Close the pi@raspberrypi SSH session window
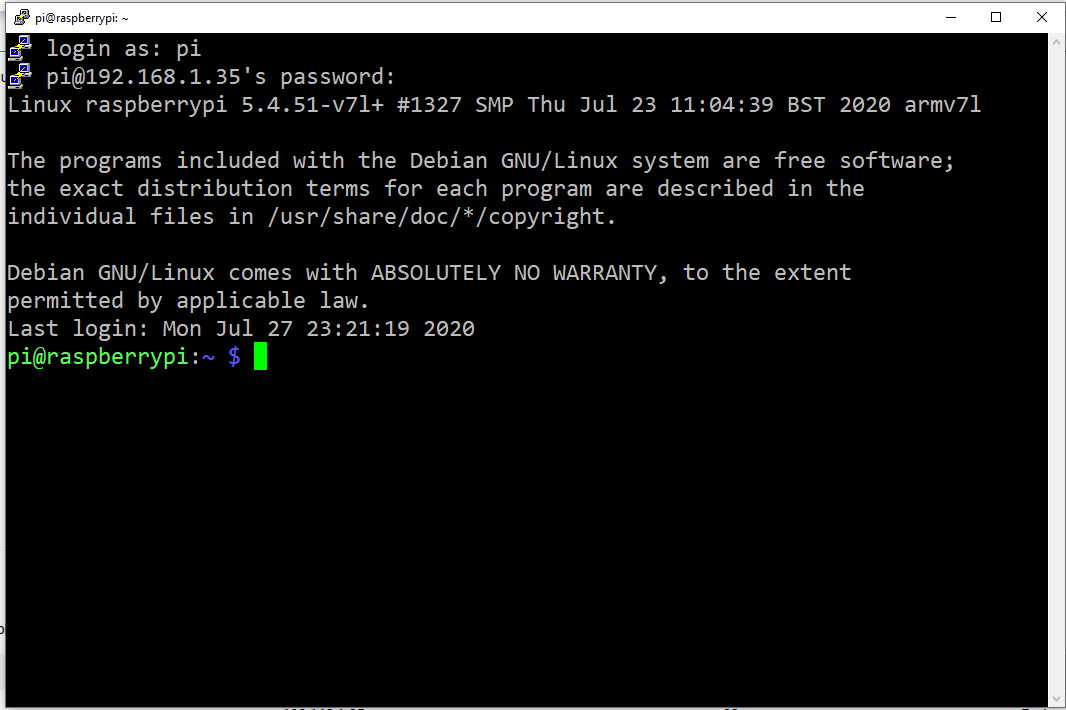Screen dimensions: 1066x710 click(x=1042, y=17)
